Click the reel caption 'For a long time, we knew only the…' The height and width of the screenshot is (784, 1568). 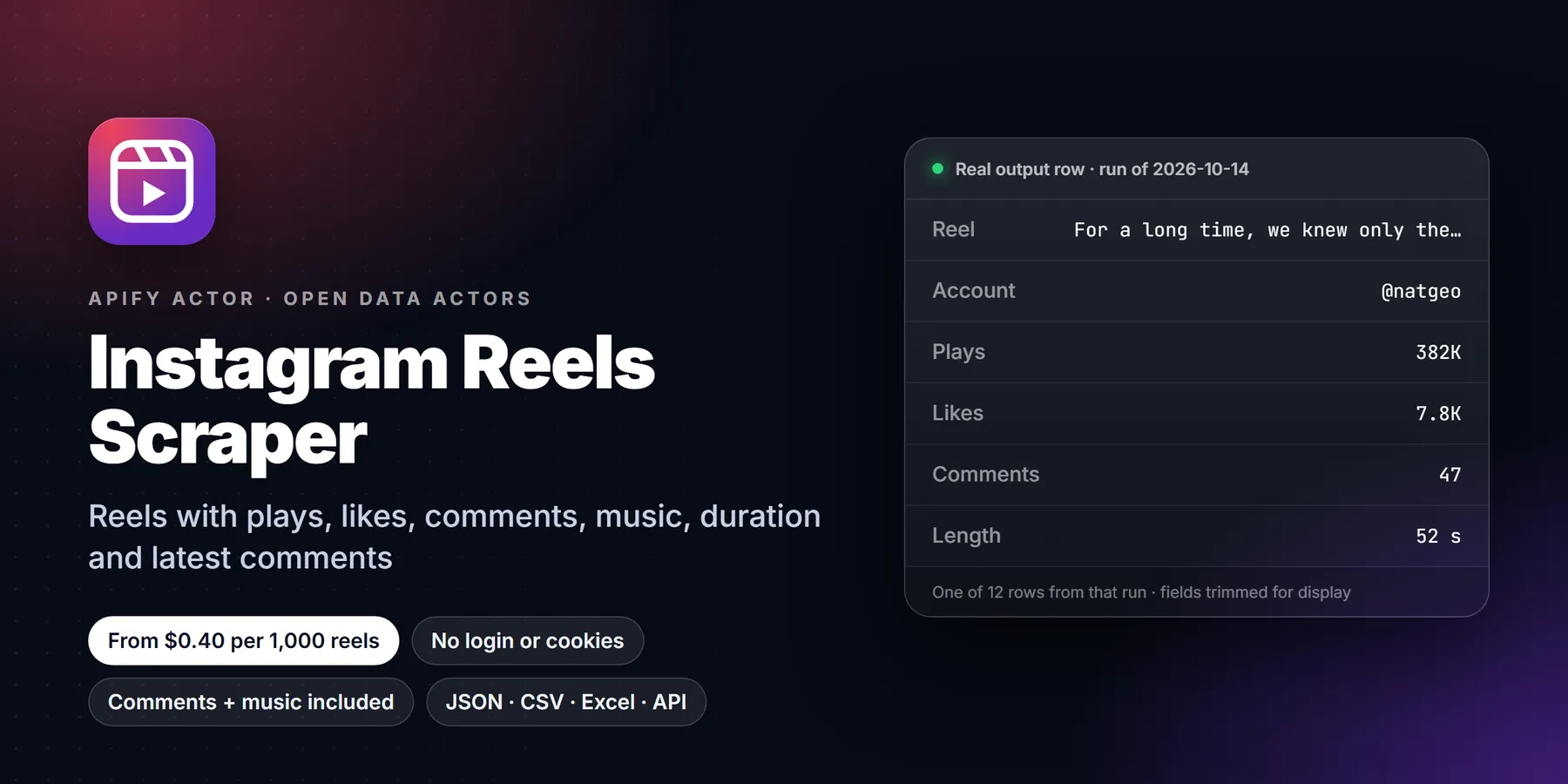(1267, 230)
